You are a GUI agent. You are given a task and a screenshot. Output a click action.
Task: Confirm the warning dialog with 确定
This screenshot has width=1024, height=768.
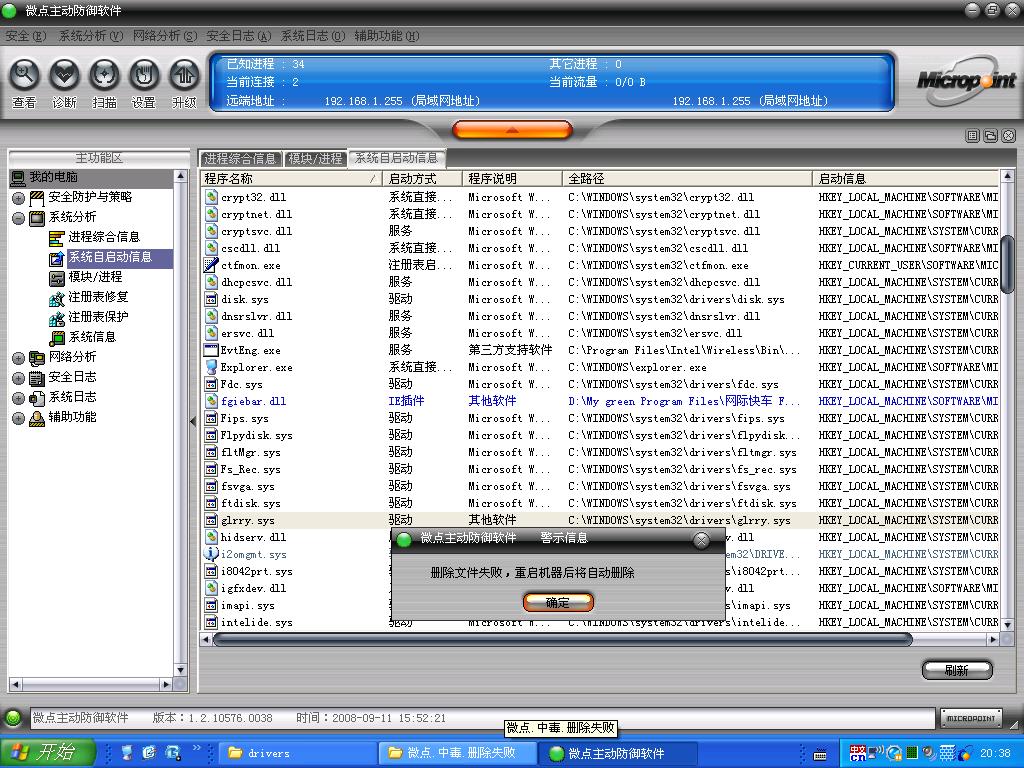coord(558,602)
